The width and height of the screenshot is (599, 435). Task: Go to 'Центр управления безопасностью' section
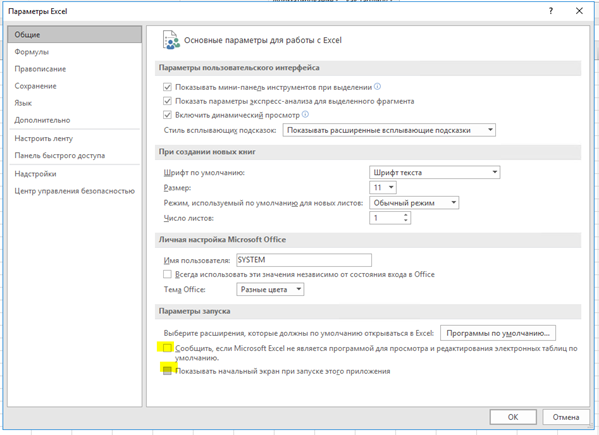point(74,191)
